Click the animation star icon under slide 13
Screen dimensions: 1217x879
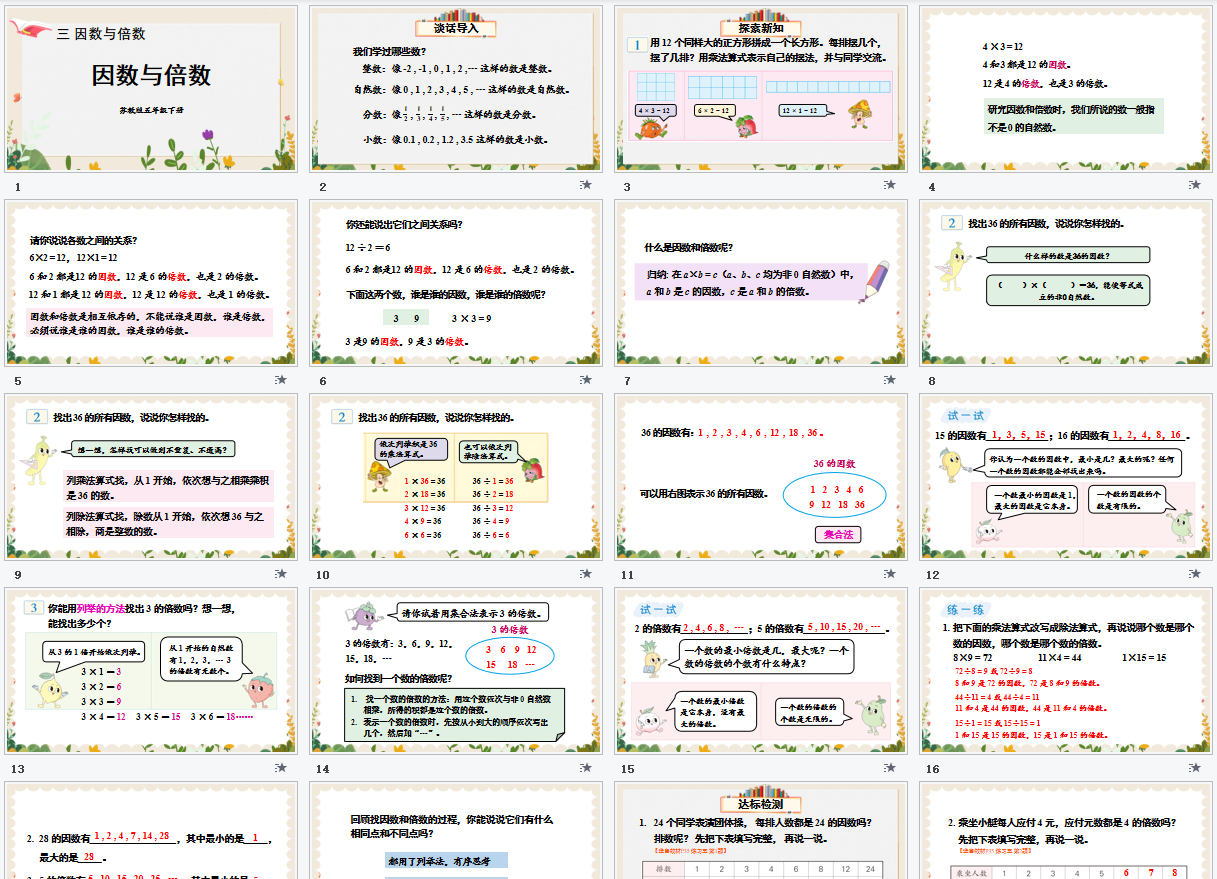(281, 767)
